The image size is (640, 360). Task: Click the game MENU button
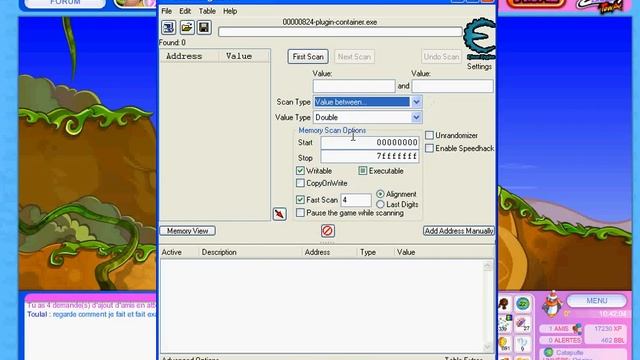click(597, 300)
